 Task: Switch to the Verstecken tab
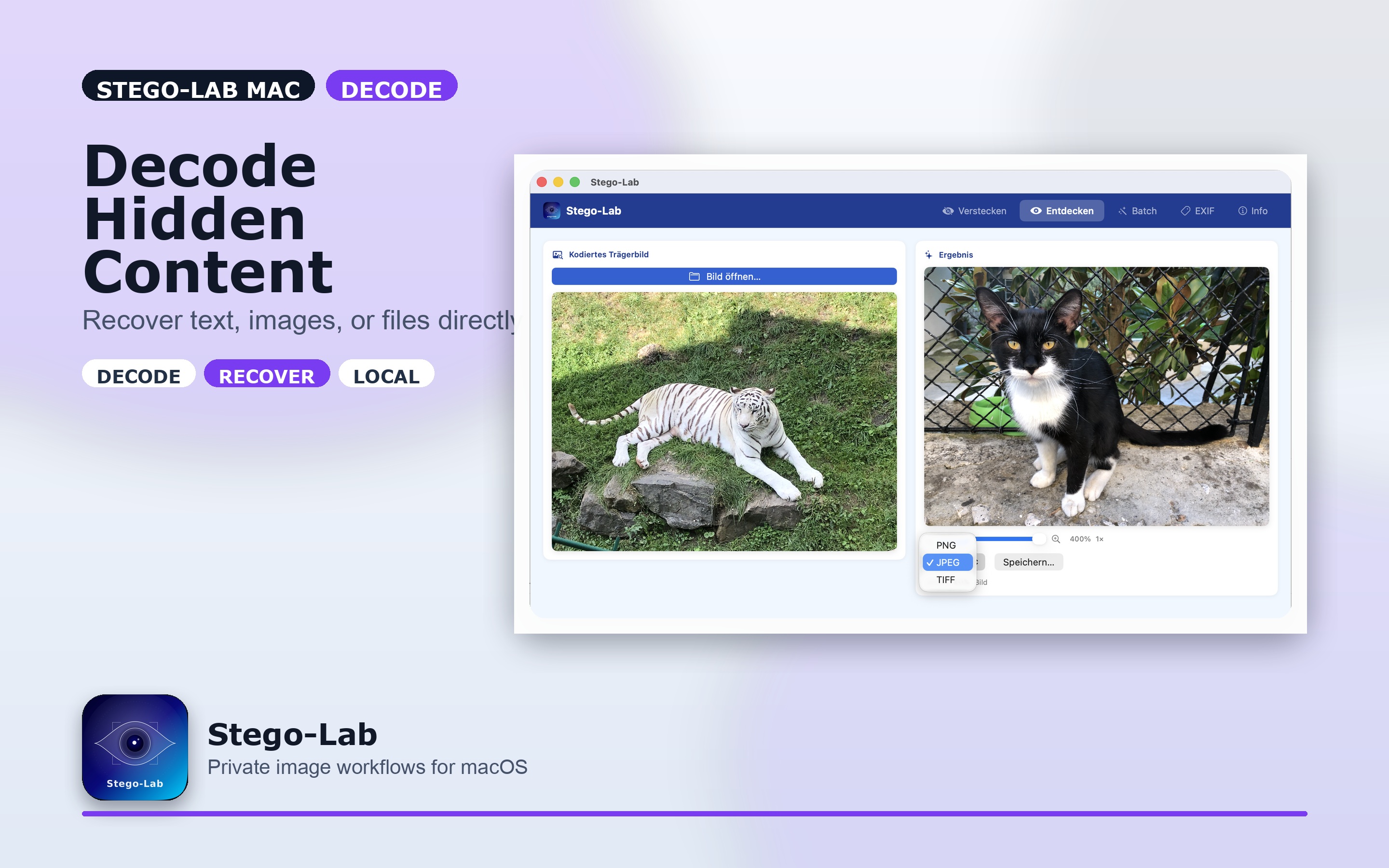[x=974, y=211]
